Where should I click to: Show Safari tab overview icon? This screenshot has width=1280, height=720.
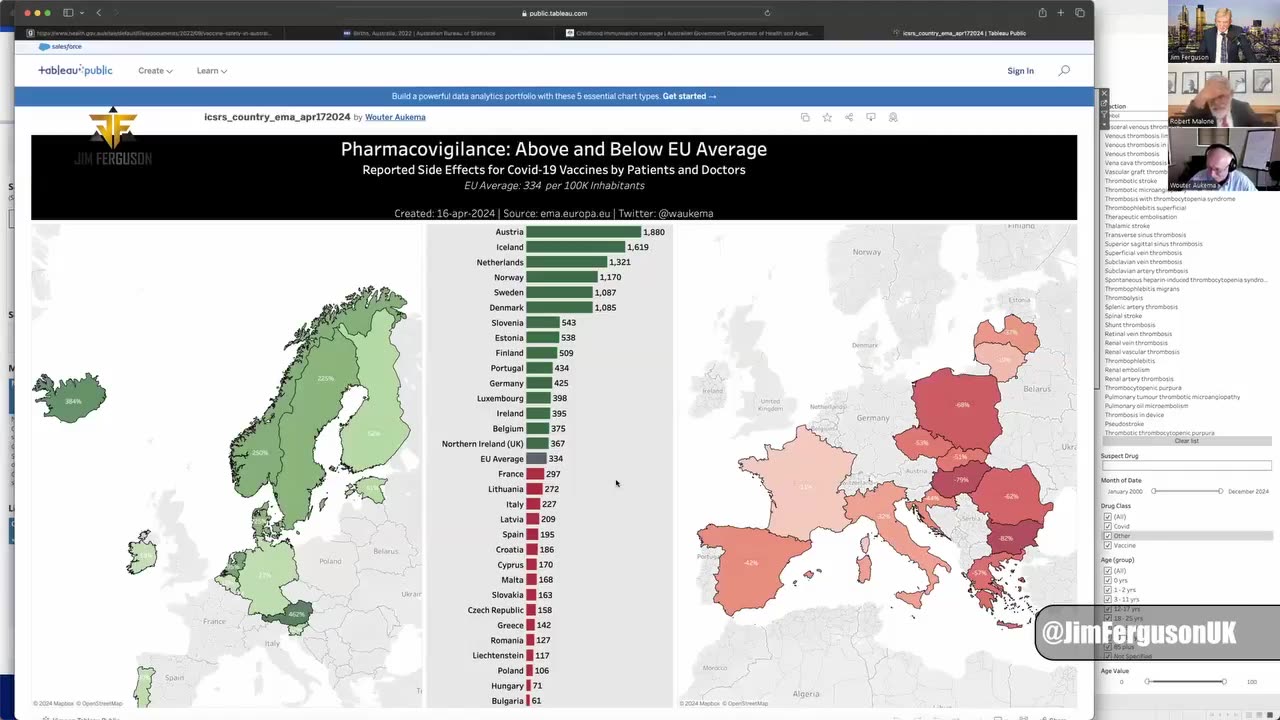coord(1080,13)
